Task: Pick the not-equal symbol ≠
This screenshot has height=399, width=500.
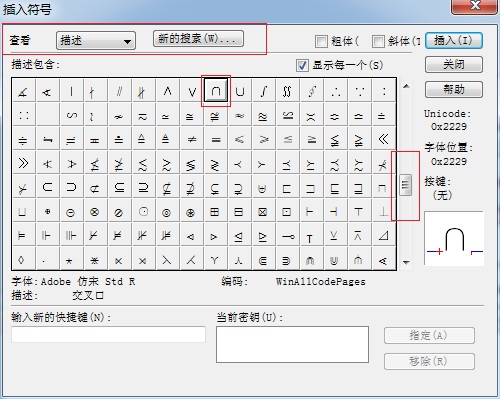Action: coord(192,139)
